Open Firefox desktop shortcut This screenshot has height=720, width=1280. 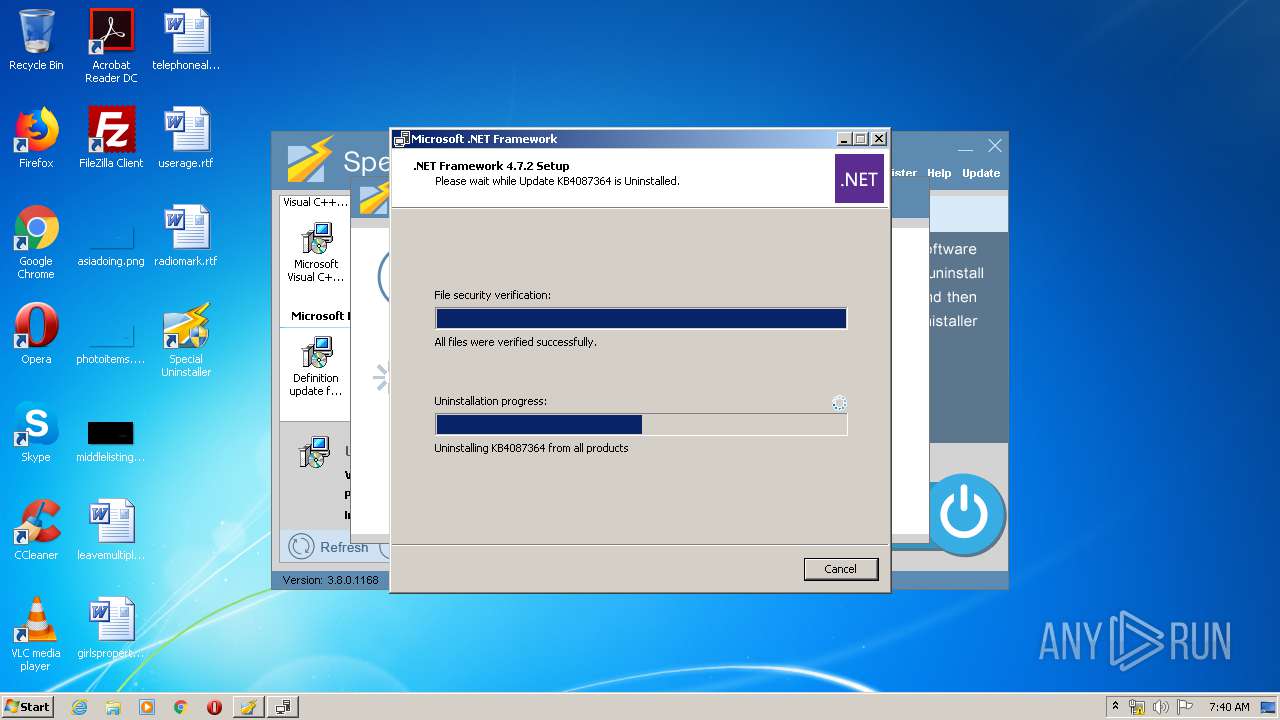point(36,138)
